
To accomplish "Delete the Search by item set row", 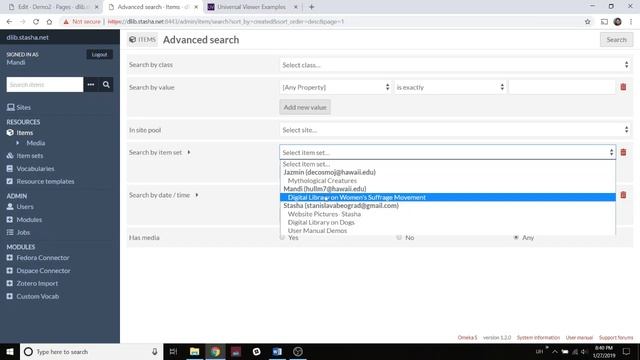I will [623, 152].
